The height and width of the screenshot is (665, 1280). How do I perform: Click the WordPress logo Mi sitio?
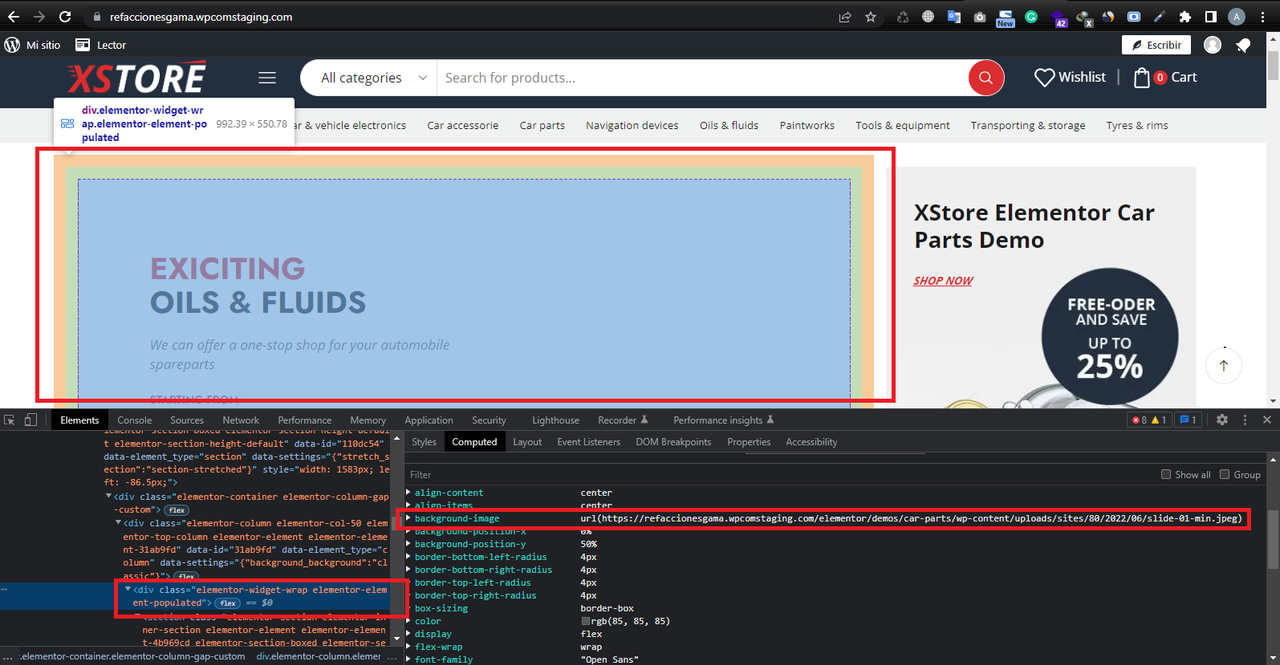(32, 45)
